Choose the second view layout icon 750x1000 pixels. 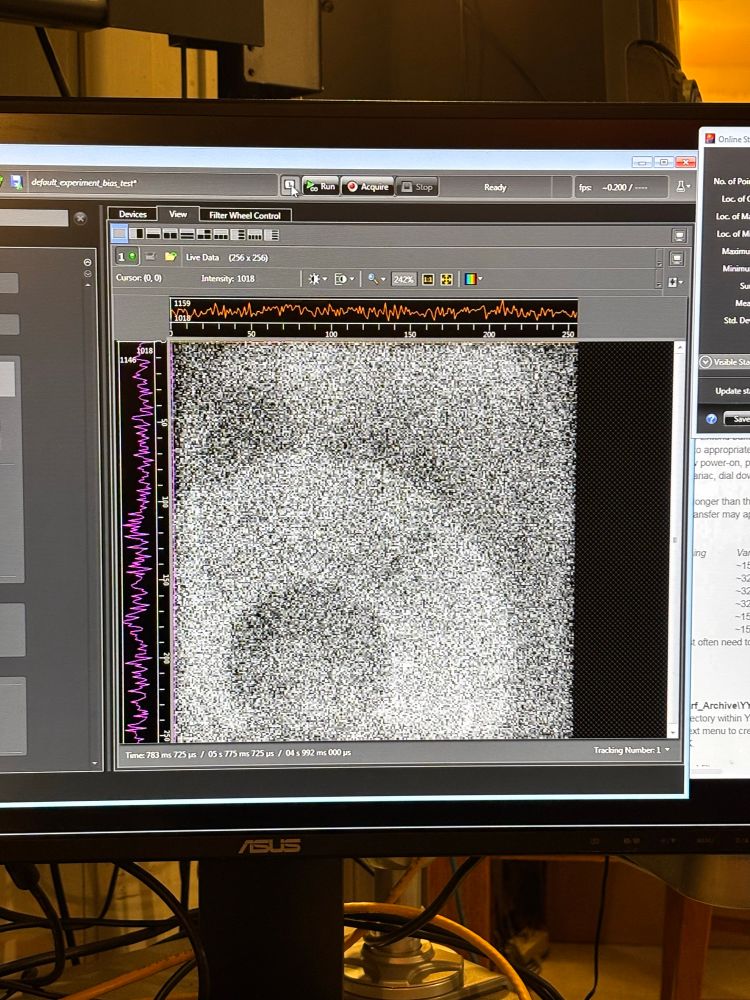click(136, 234)
